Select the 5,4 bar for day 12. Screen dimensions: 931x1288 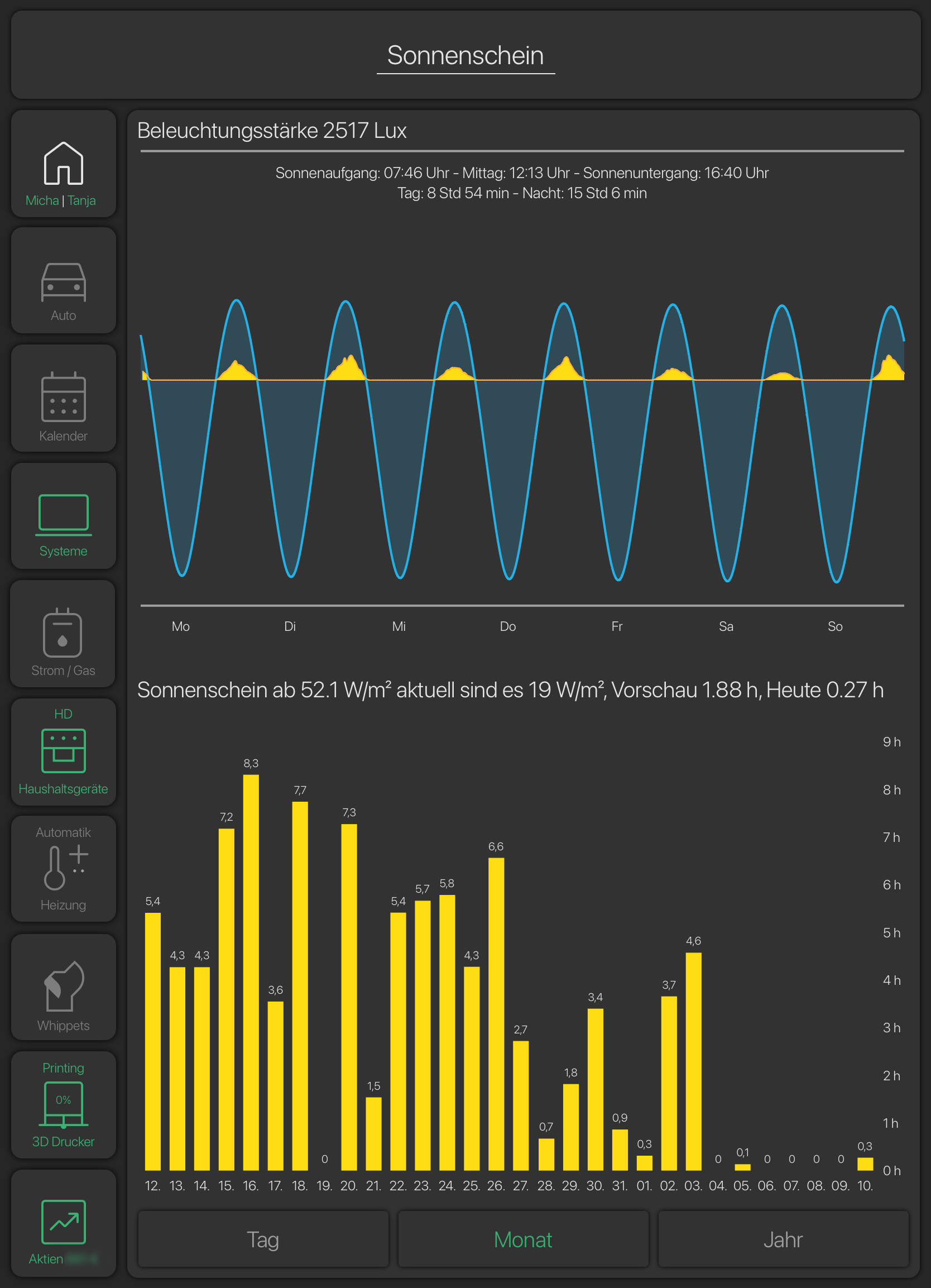tap(153, 1041)
